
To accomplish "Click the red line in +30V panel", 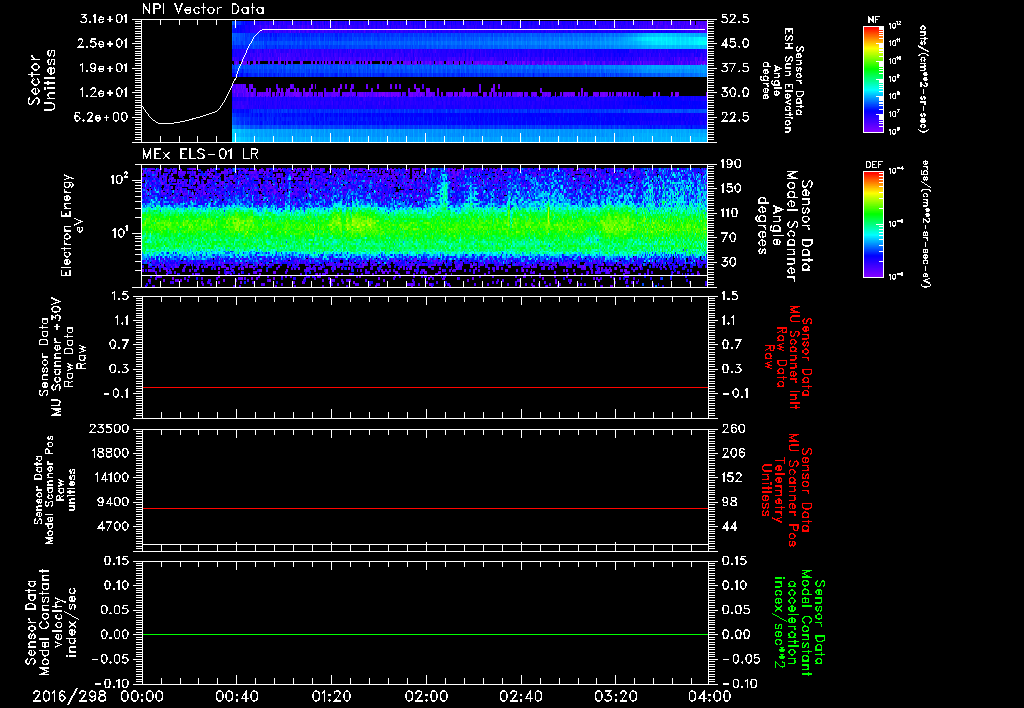I will 425,387.
